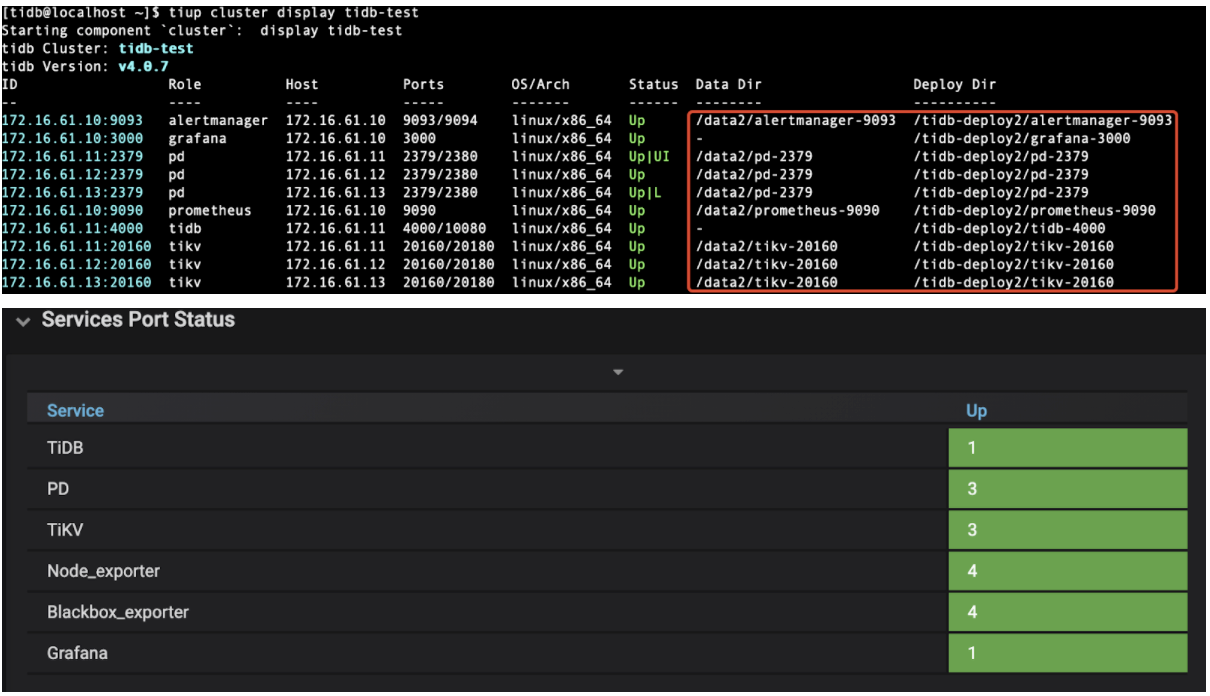Sort by the Service column header
Screen dimensions: 1210x696
[75, 410]
